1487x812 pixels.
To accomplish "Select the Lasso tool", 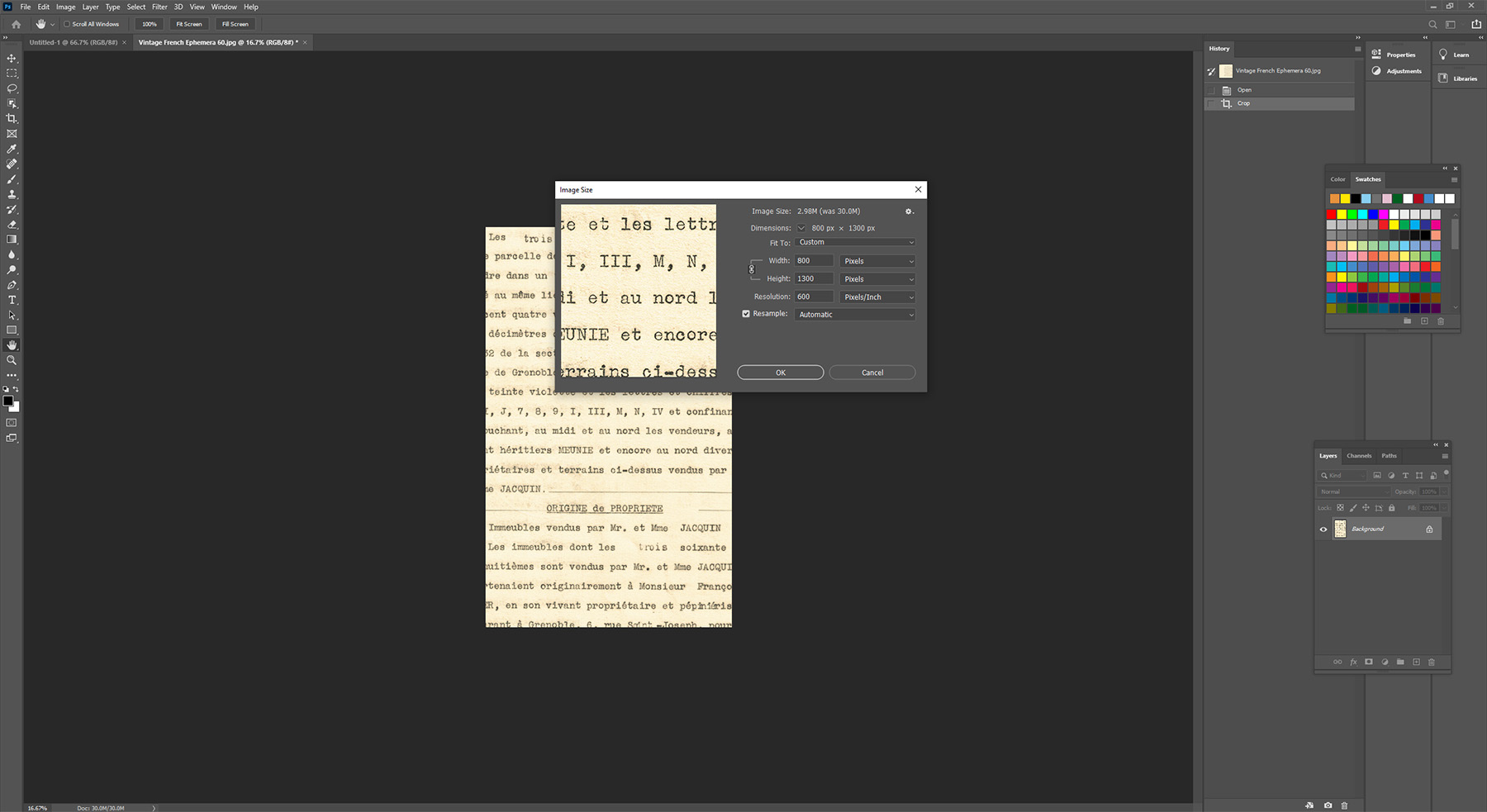I will pos(12,88).
